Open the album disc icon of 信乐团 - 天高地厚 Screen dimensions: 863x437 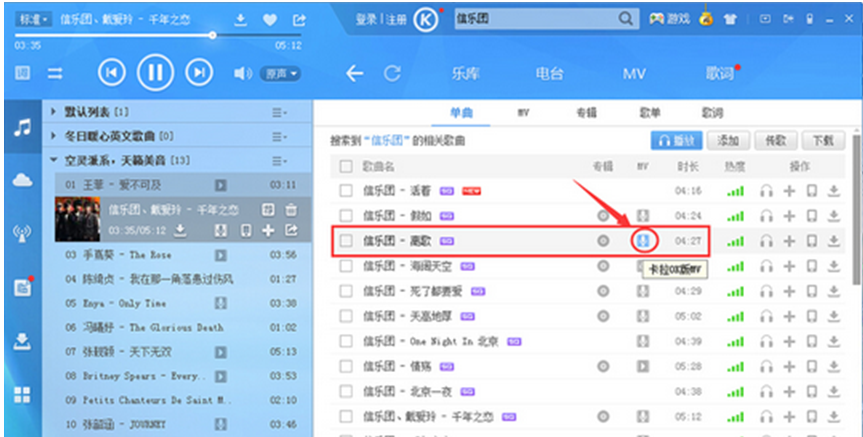(x=603, y=316)
